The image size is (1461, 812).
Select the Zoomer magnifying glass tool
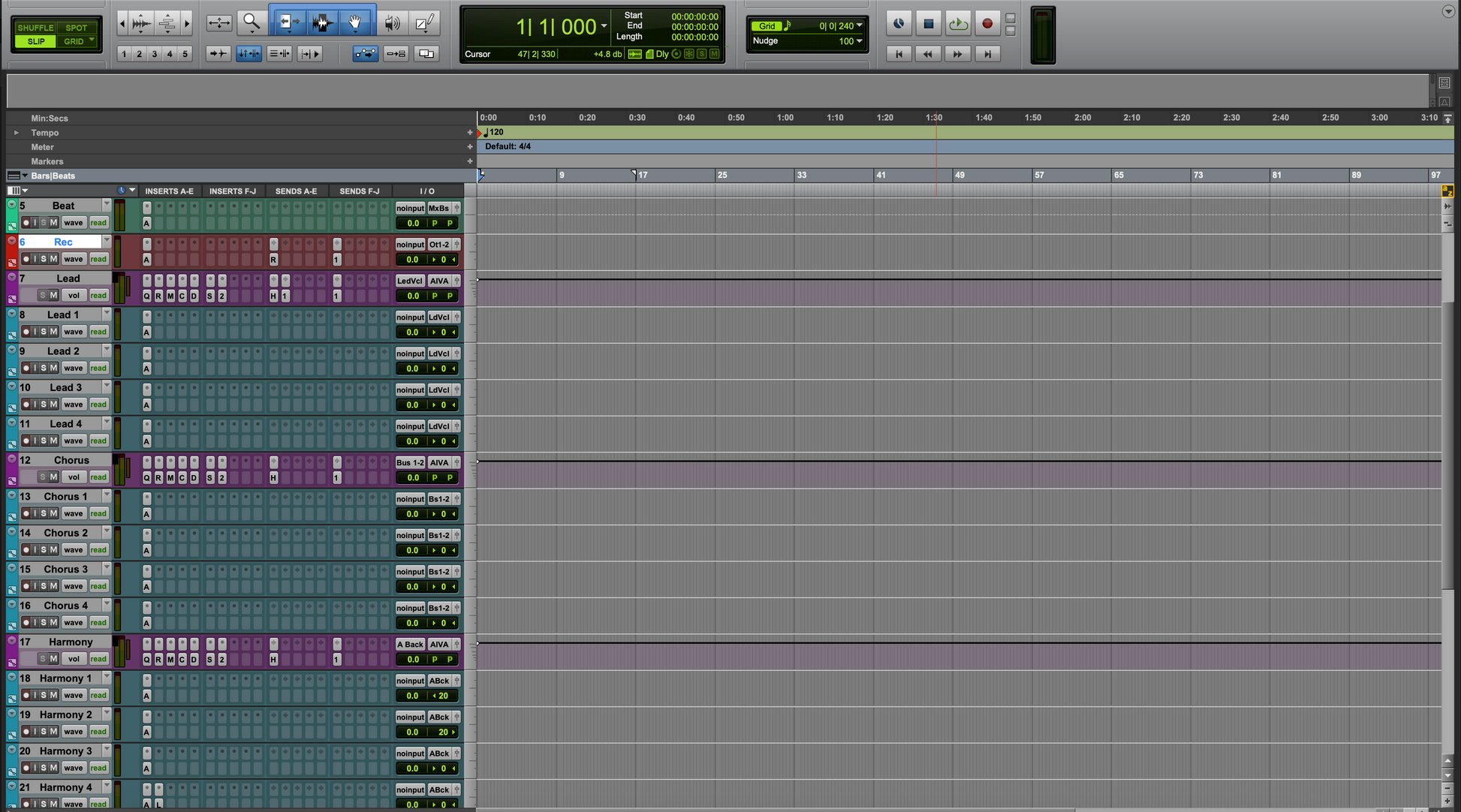click(251, 23)
